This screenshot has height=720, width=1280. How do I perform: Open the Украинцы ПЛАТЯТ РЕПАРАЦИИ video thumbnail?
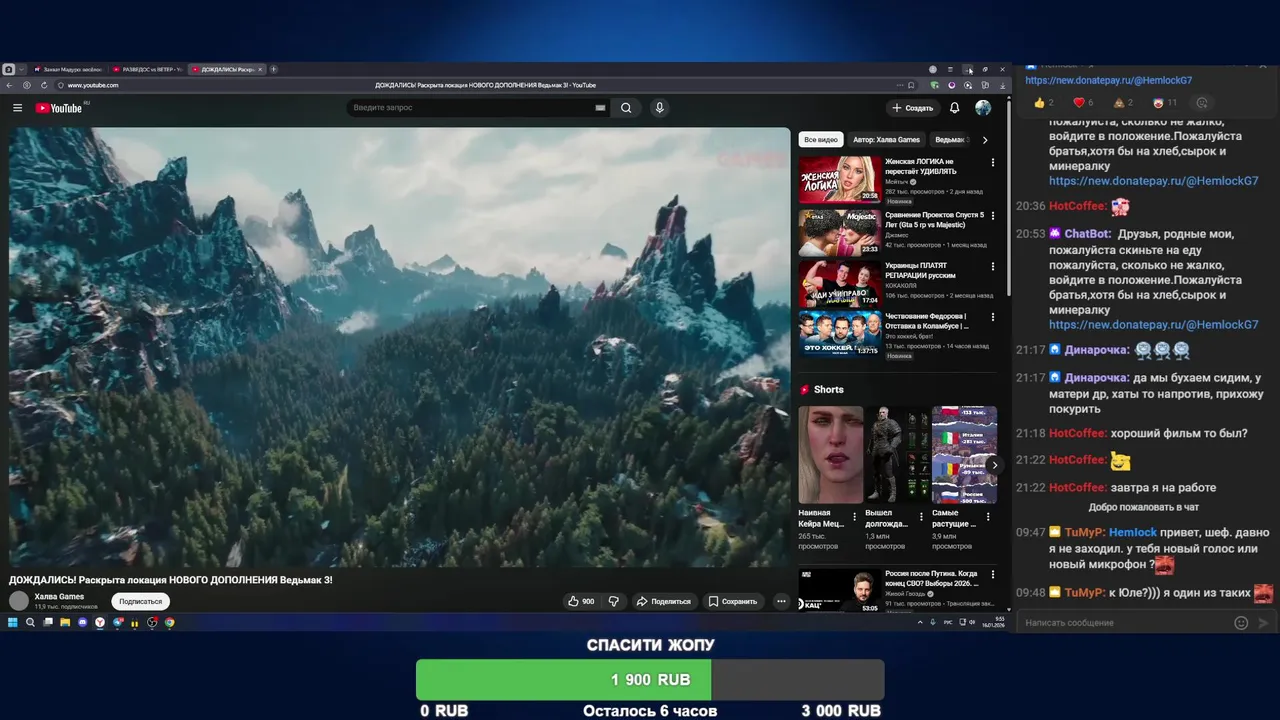coord(840,284)
